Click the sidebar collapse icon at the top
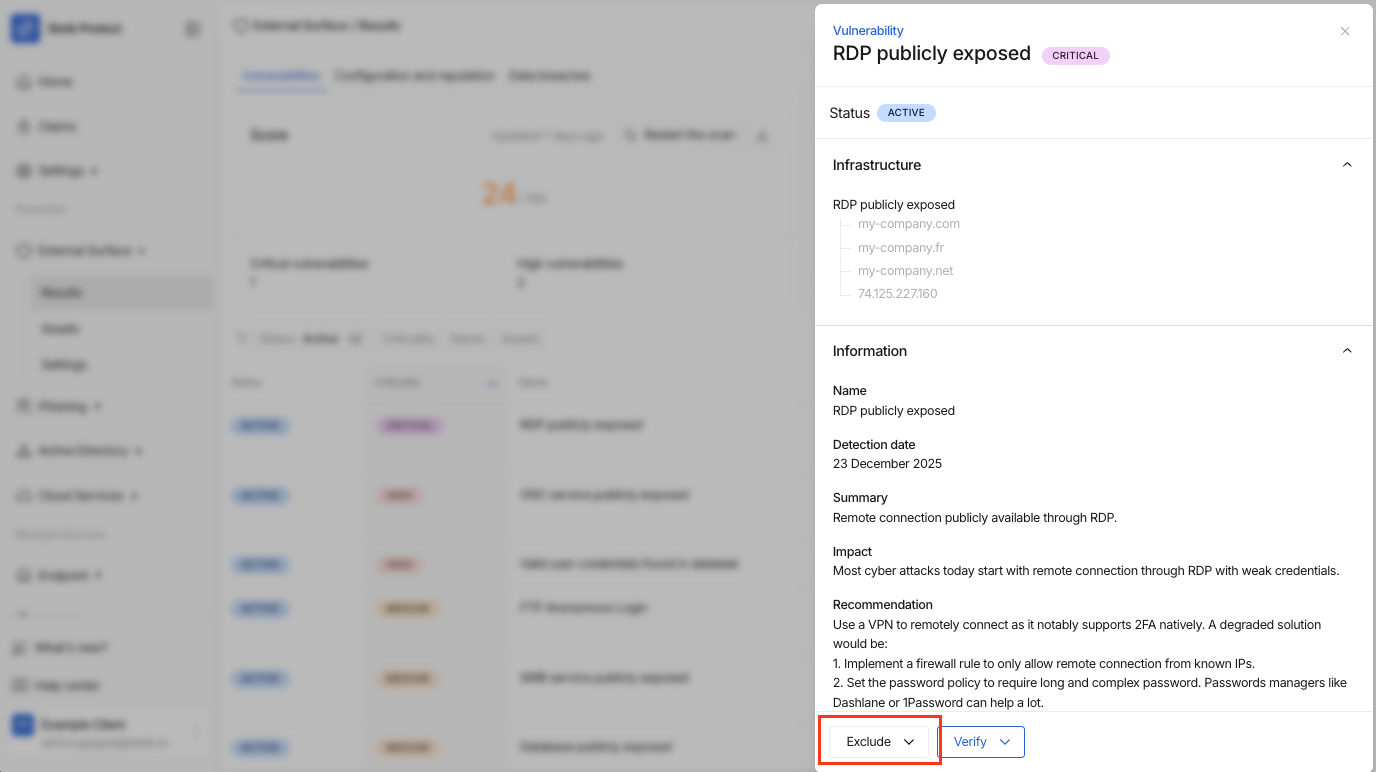The image size is (1376, 772). pyautogui.click(x=193, y=30)
